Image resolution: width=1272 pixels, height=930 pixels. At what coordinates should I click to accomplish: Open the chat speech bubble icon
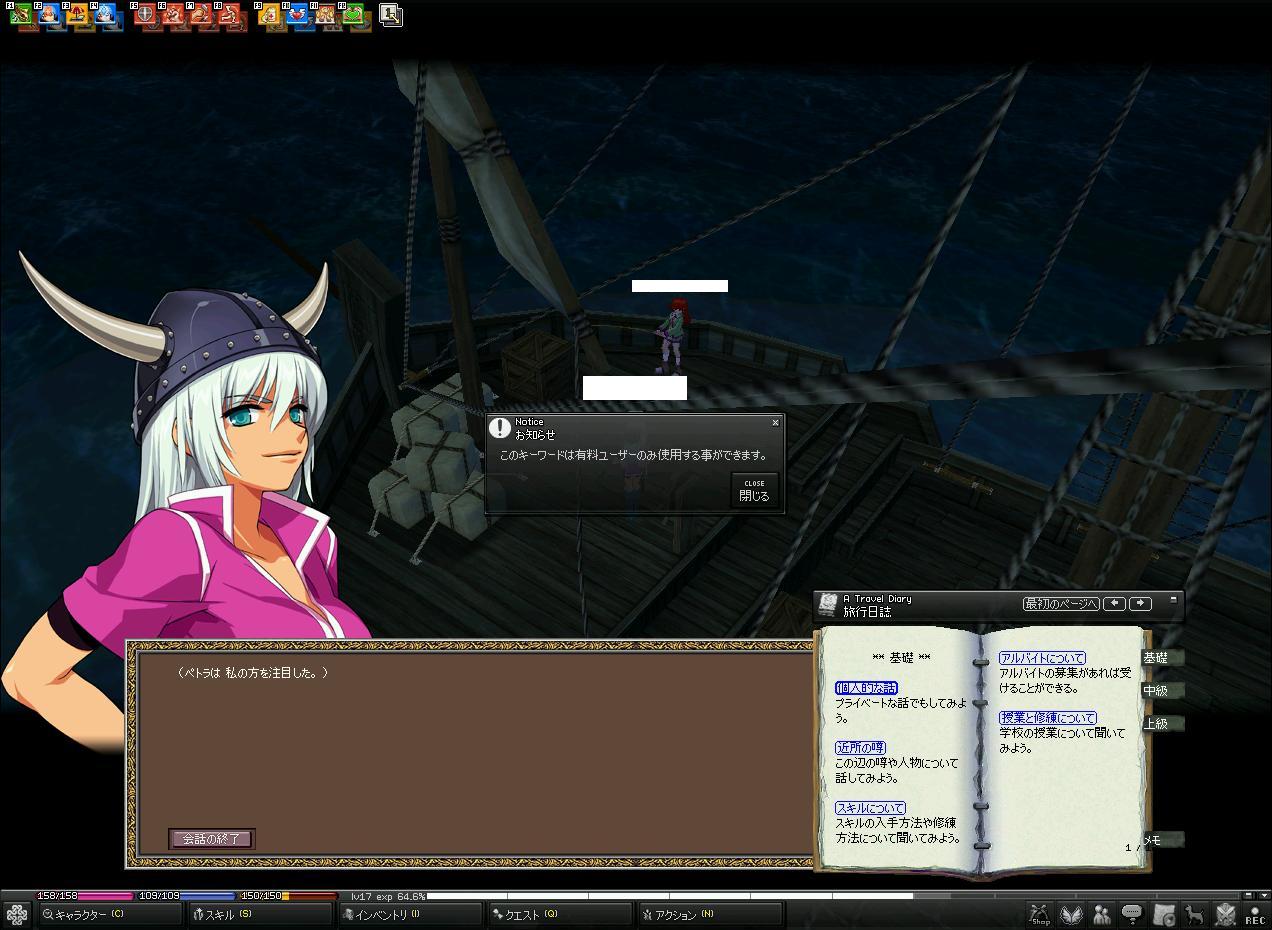tap(1132, 914)
